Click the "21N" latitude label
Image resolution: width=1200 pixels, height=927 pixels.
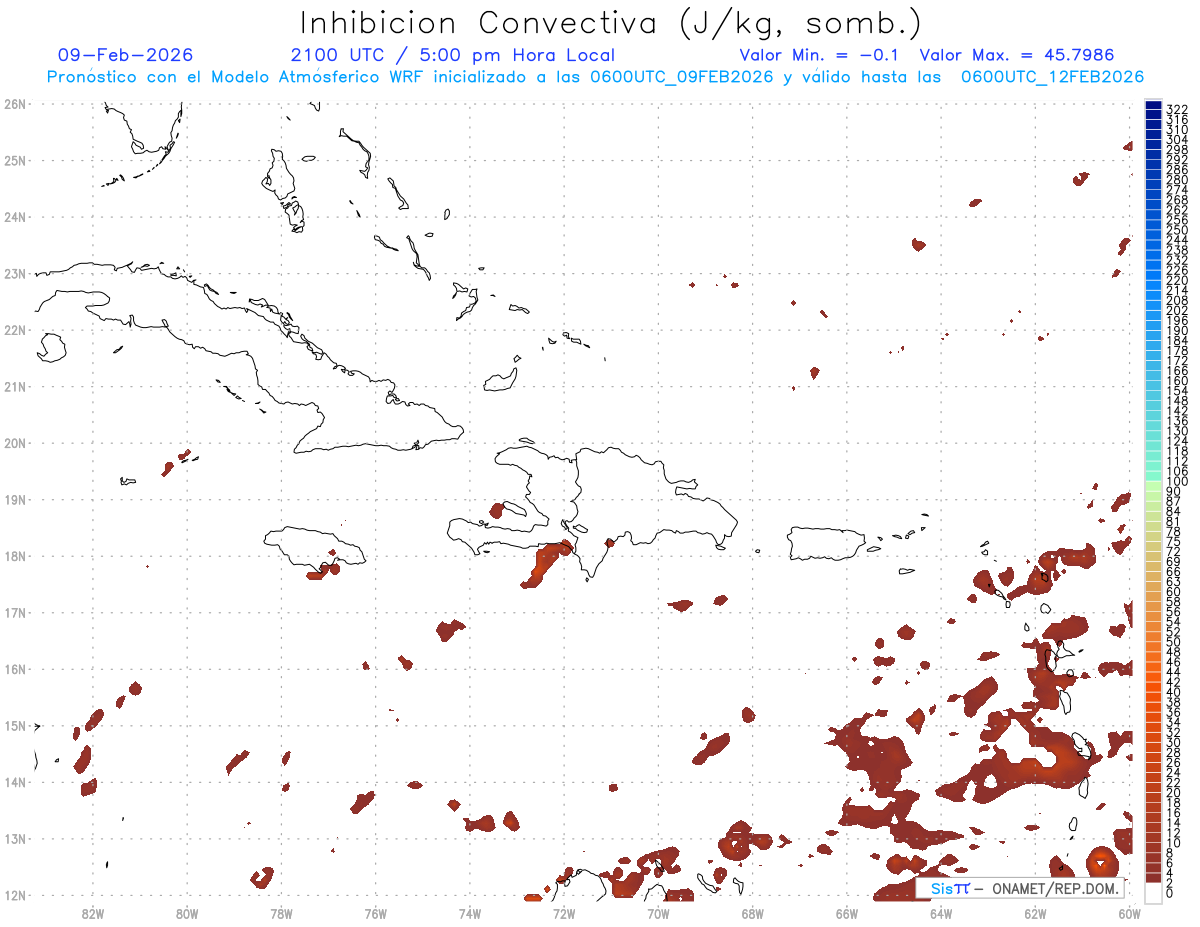pos(14,386)
